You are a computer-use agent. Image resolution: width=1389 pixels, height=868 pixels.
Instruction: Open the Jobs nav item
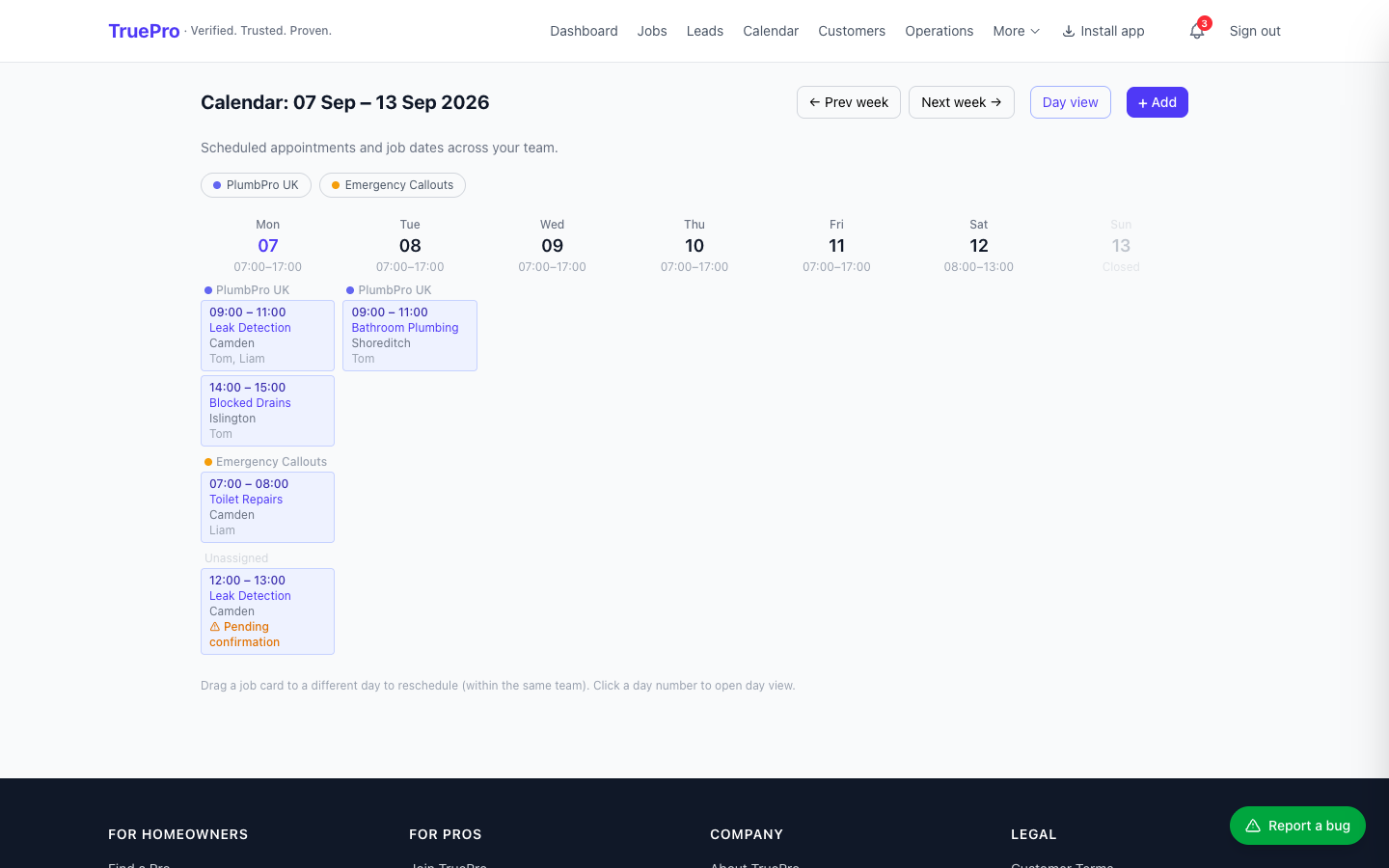652,31
